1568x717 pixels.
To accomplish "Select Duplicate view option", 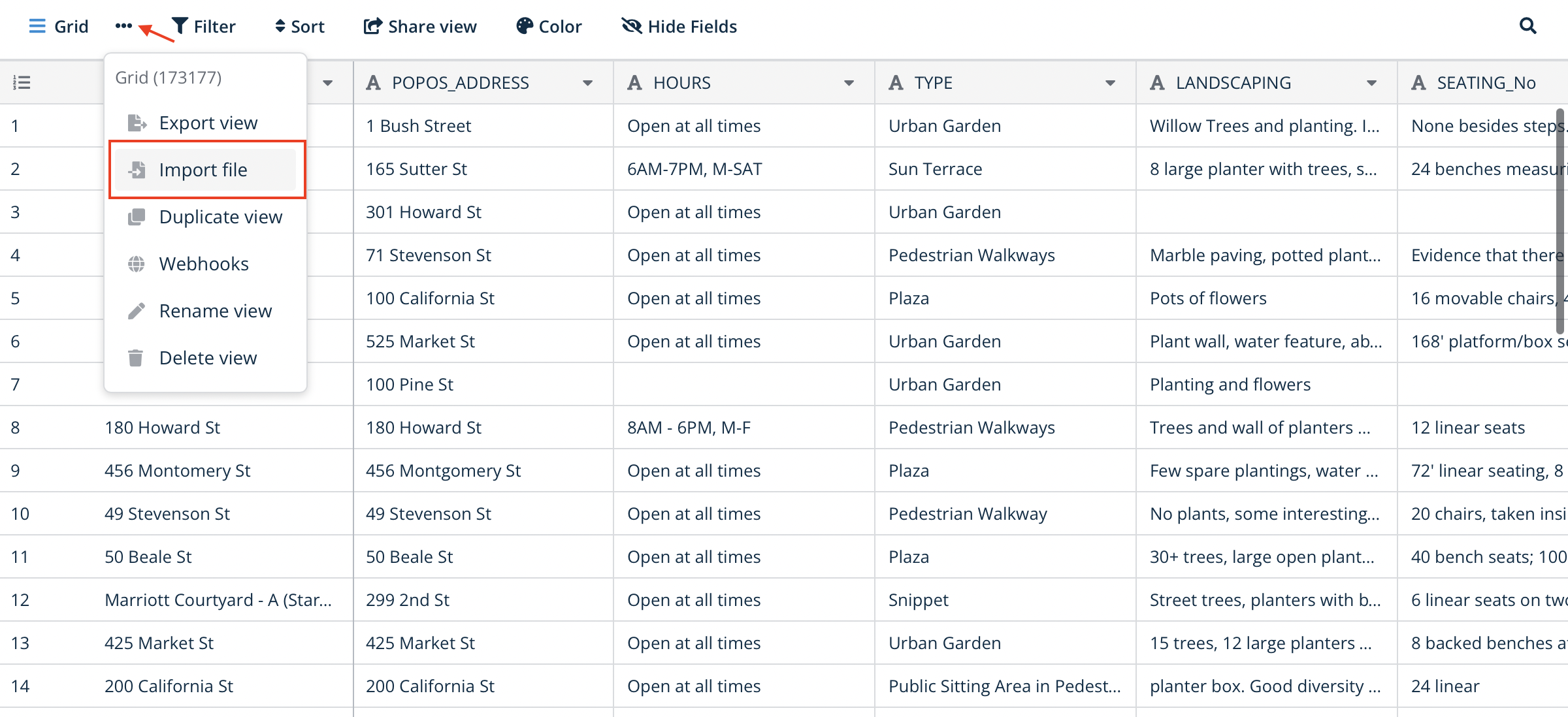I will click(220, 217).
